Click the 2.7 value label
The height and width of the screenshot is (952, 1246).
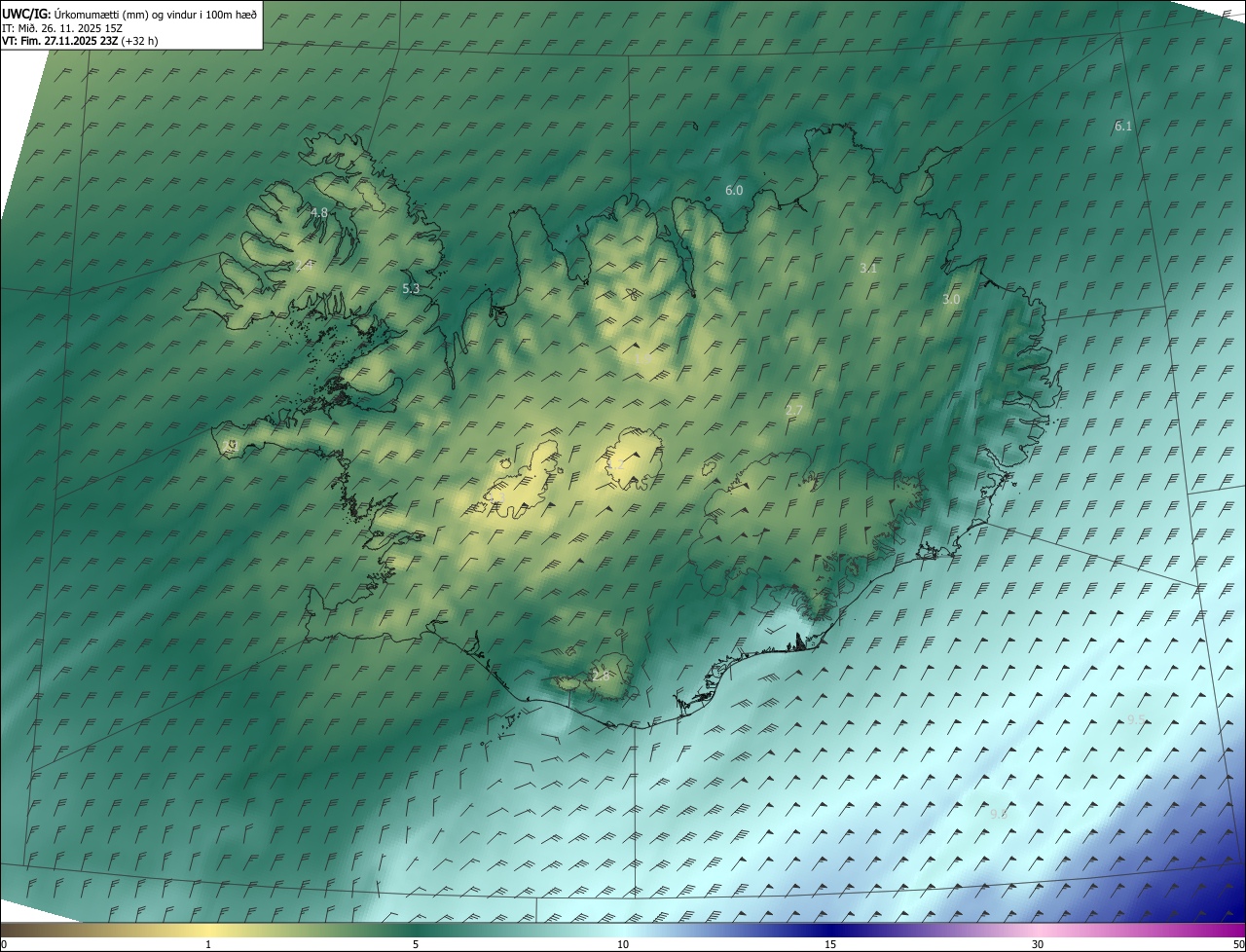click(794, 412)
